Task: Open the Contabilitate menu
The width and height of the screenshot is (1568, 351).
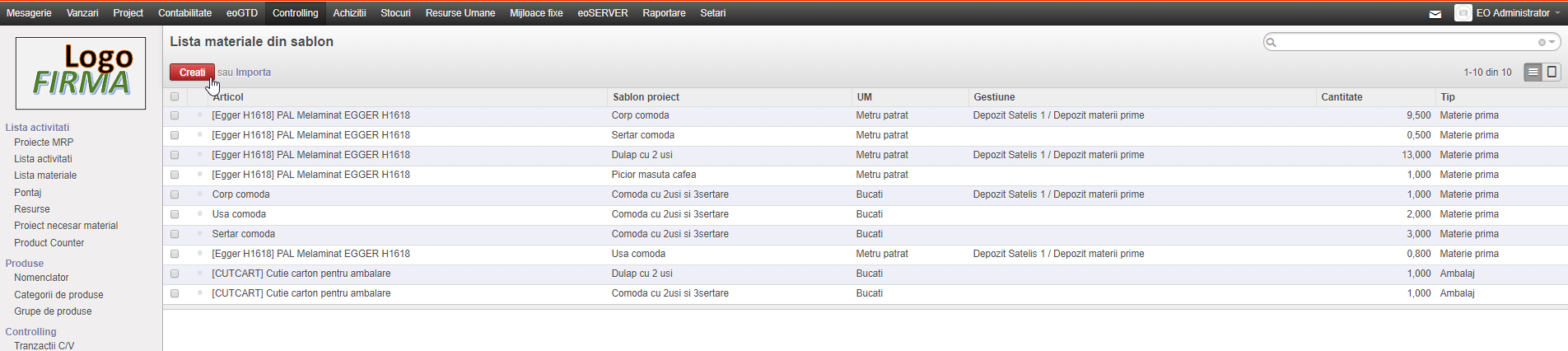Action: point(184,13)
